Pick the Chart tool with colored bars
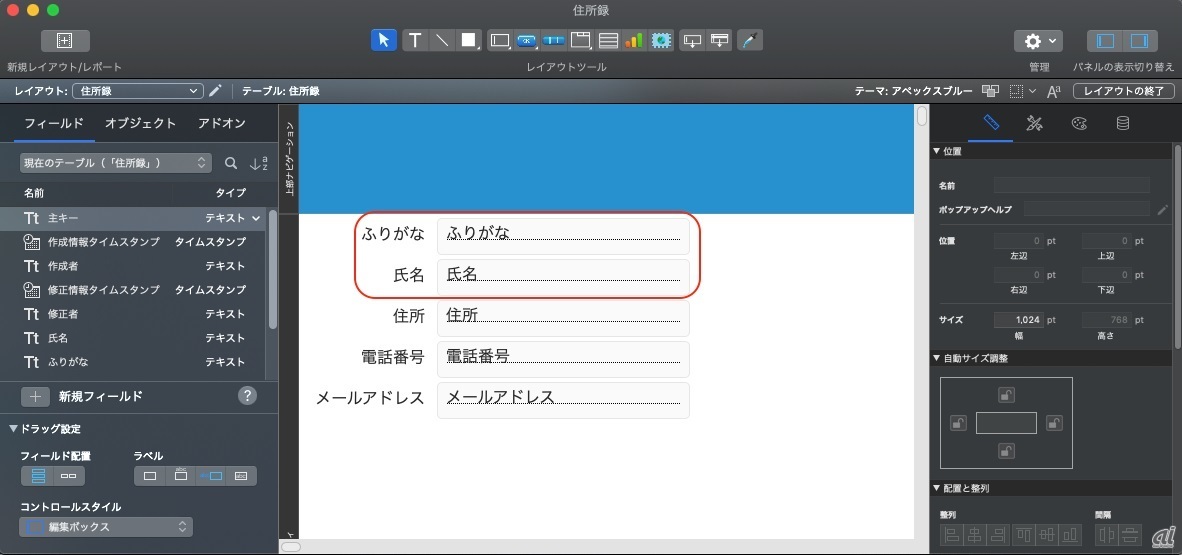1182x555 pixels. coord(634,40)
